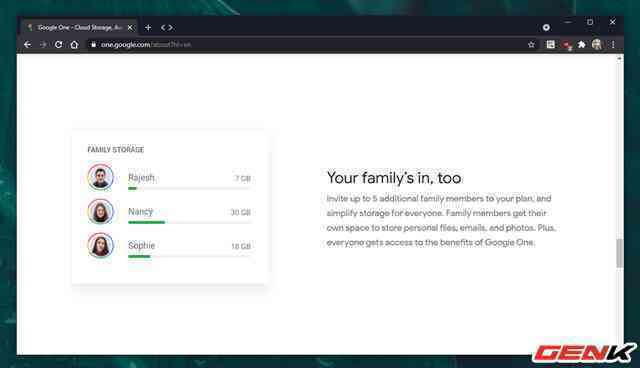The height and width of the screenshot is (368, 640).
Task: Reload the Google One page
Action: click(x=58, y=44)
